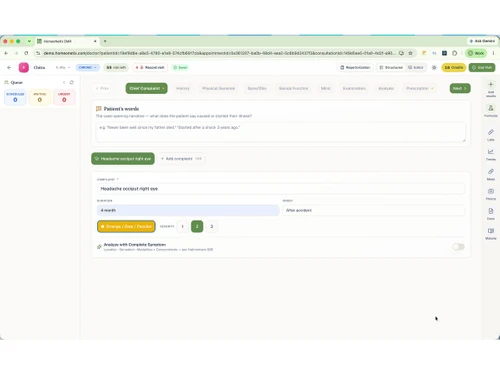Screen dimensions: 500x375
Task: Toggle the sun theme icon
Action: [x=434, y=67]
